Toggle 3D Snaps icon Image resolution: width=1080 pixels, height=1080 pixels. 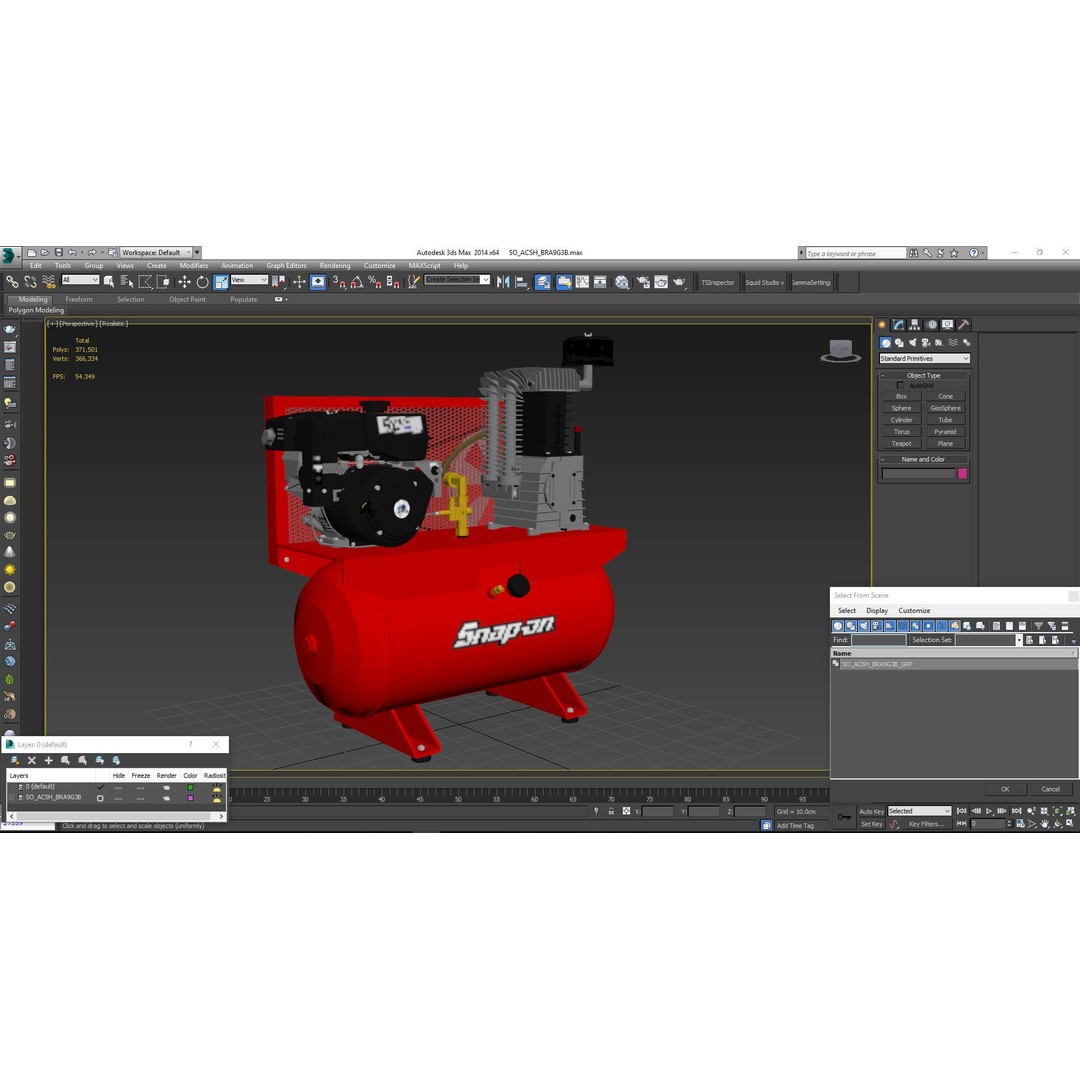(339, 282)
